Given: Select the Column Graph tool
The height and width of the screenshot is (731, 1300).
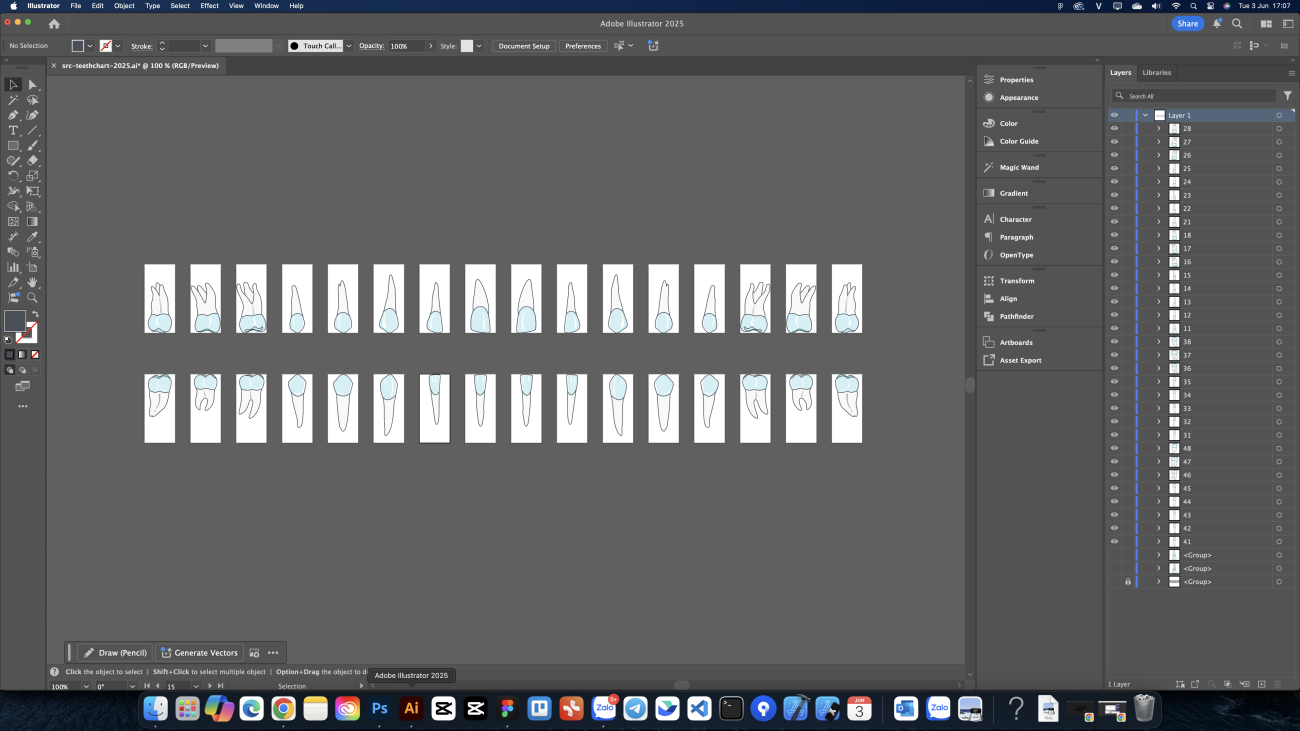Looking at the screenshot, I should [14, 267].
